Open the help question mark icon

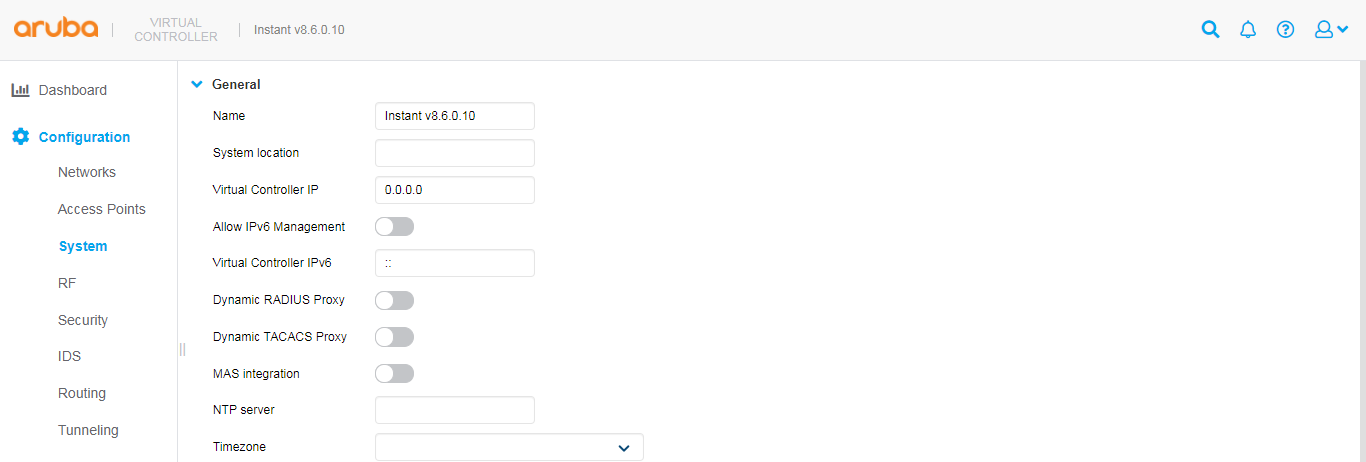click(1286, 29)
